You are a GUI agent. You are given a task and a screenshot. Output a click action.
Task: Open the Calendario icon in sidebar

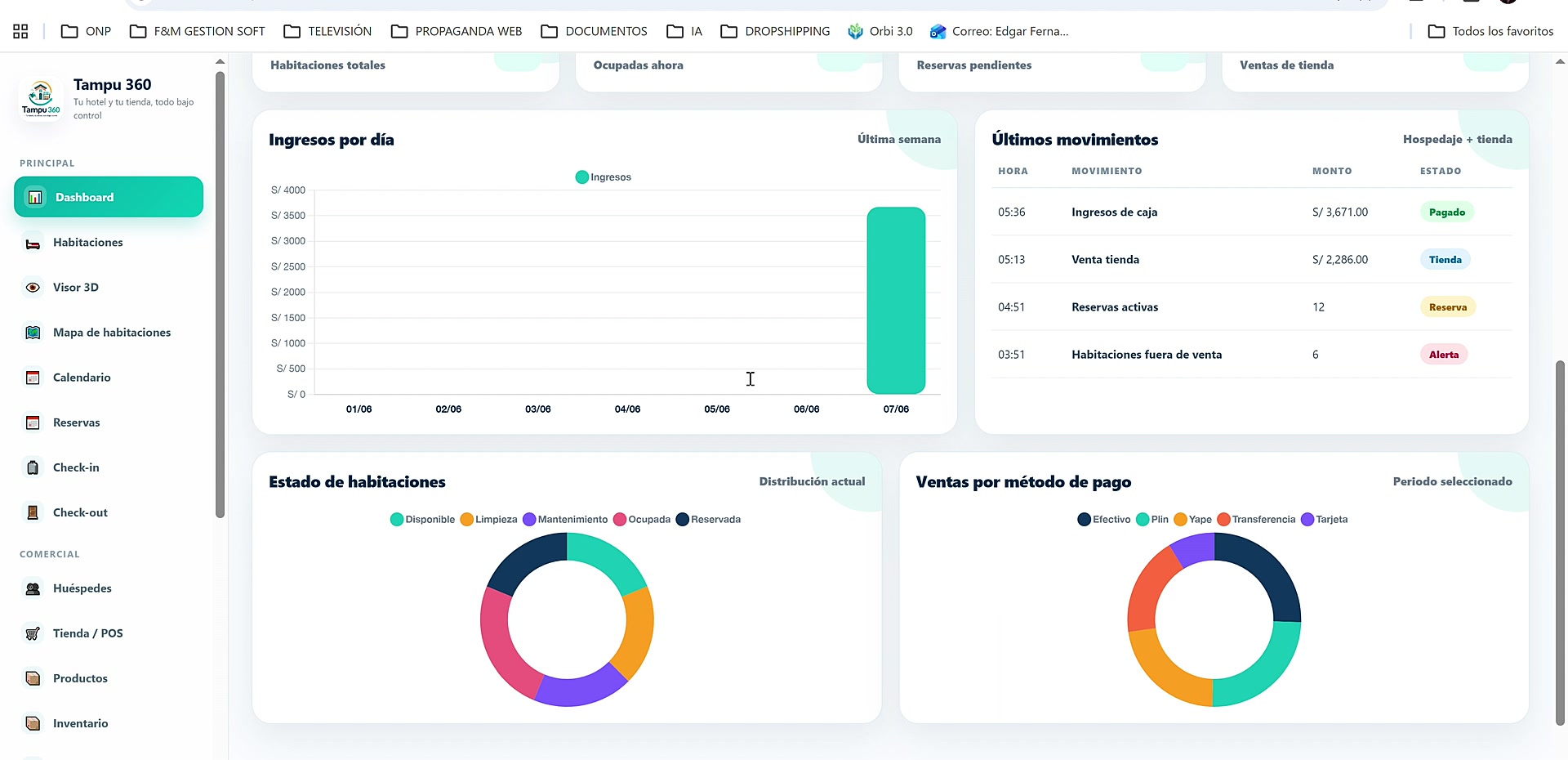(33, 378)
